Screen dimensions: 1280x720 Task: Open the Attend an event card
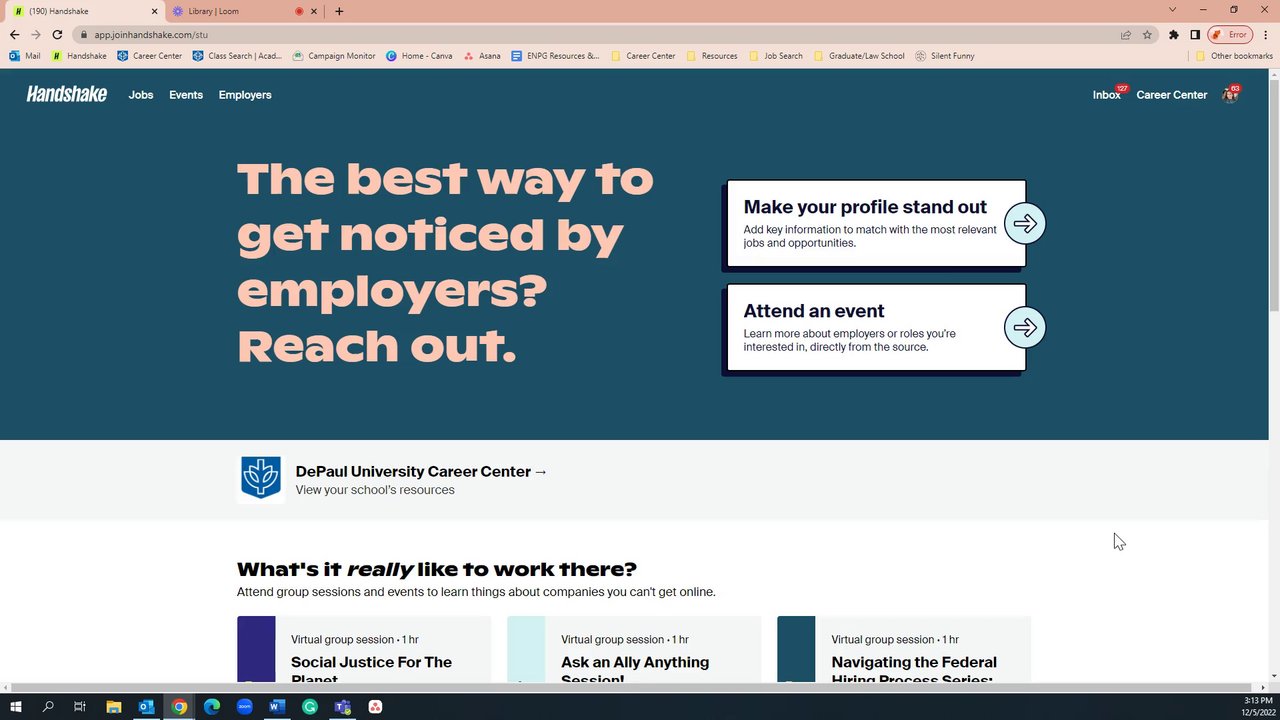coord(876,328)
